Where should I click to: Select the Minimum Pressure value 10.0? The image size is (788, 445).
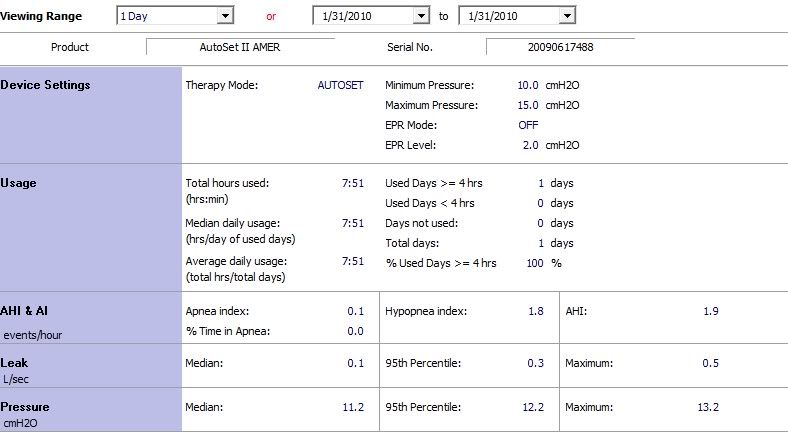(528, 85)
